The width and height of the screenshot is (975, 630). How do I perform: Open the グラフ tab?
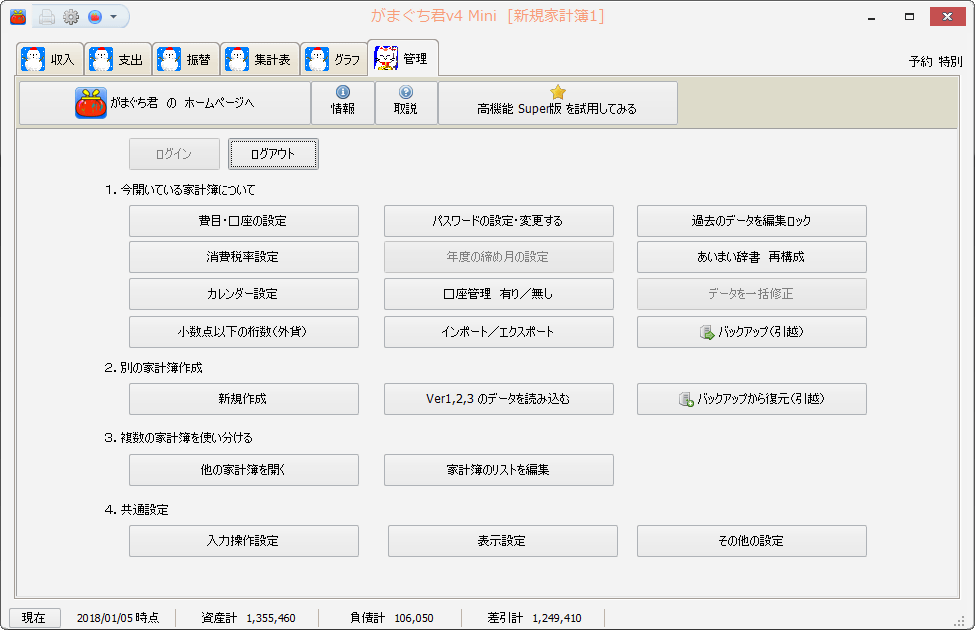click(333, 59)
